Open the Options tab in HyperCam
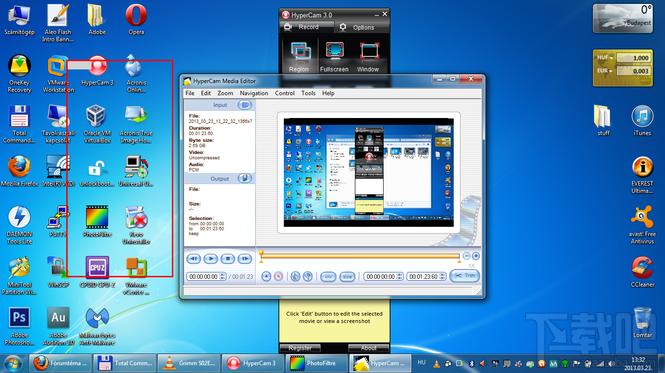This screenshot has width=665, height=373. 357,27
